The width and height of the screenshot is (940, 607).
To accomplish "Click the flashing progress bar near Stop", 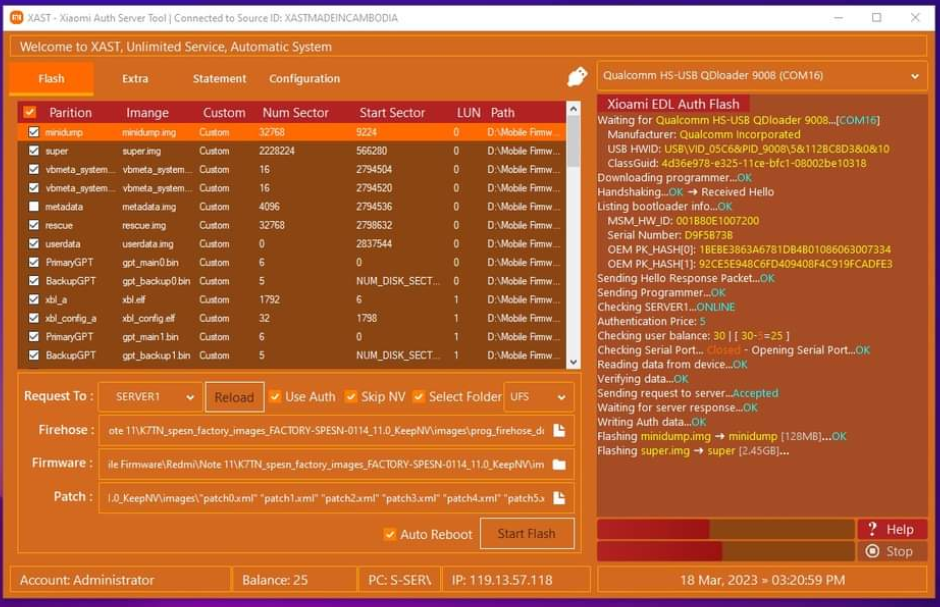I will click(718, 551).
